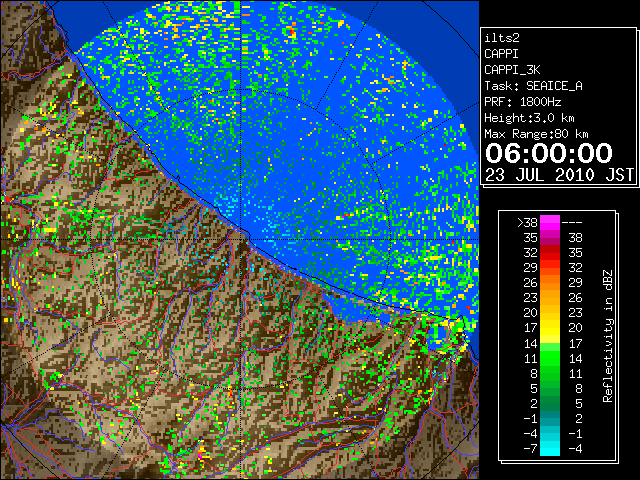Click the 'Height:3.0 km' text
This screenshot has width=640, height=480.
[529, 118]
